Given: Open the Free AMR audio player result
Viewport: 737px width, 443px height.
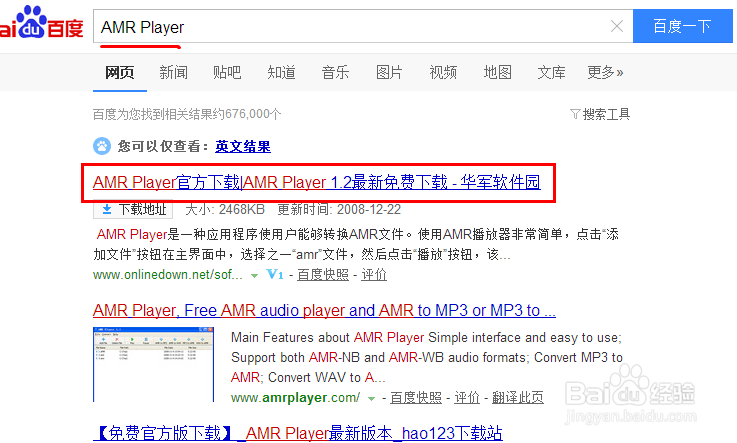Looking at the screenshot, I should point(324,311).
